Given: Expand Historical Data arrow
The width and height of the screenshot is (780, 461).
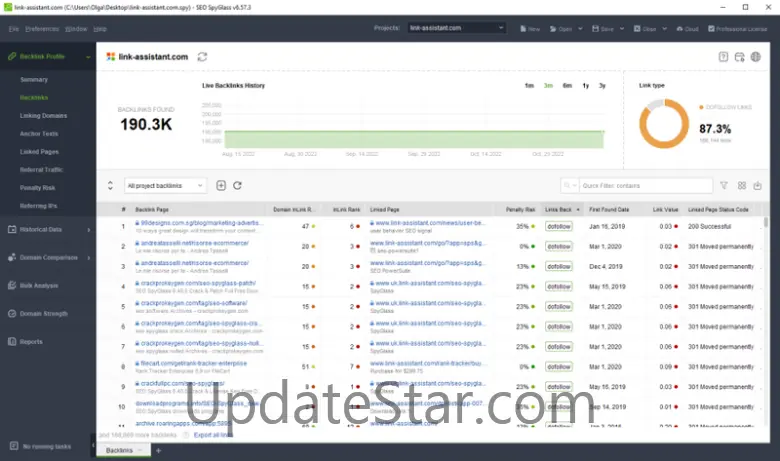Looking at the screenshot, I should click(89, 230).
